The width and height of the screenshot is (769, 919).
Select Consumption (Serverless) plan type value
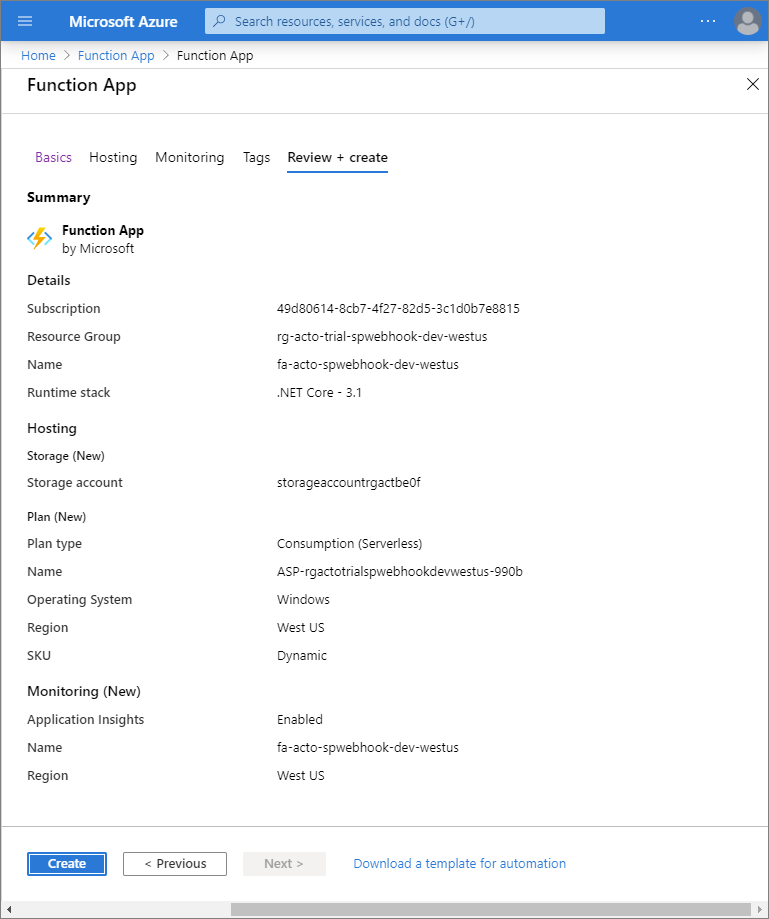[349, 543]
